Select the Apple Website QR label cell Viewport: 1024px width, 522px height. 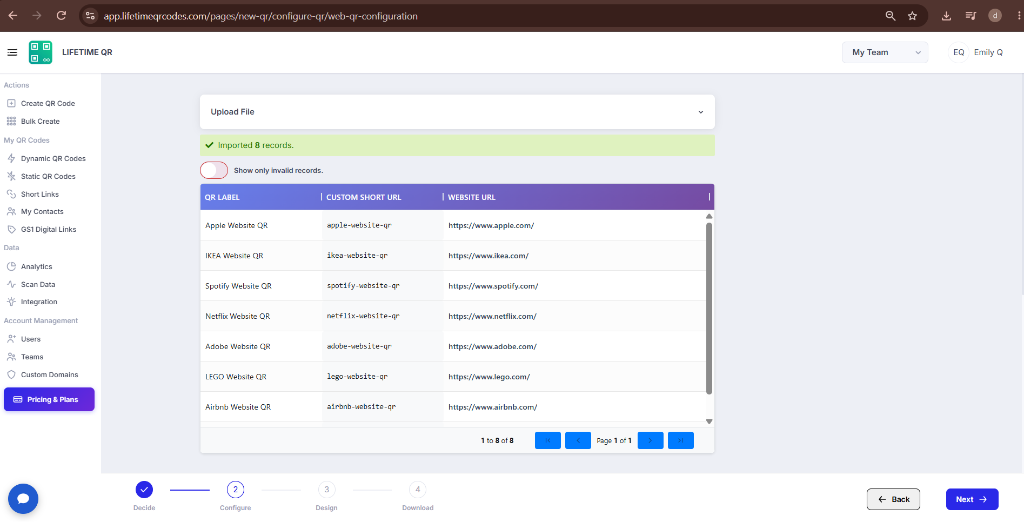[261, 225]
